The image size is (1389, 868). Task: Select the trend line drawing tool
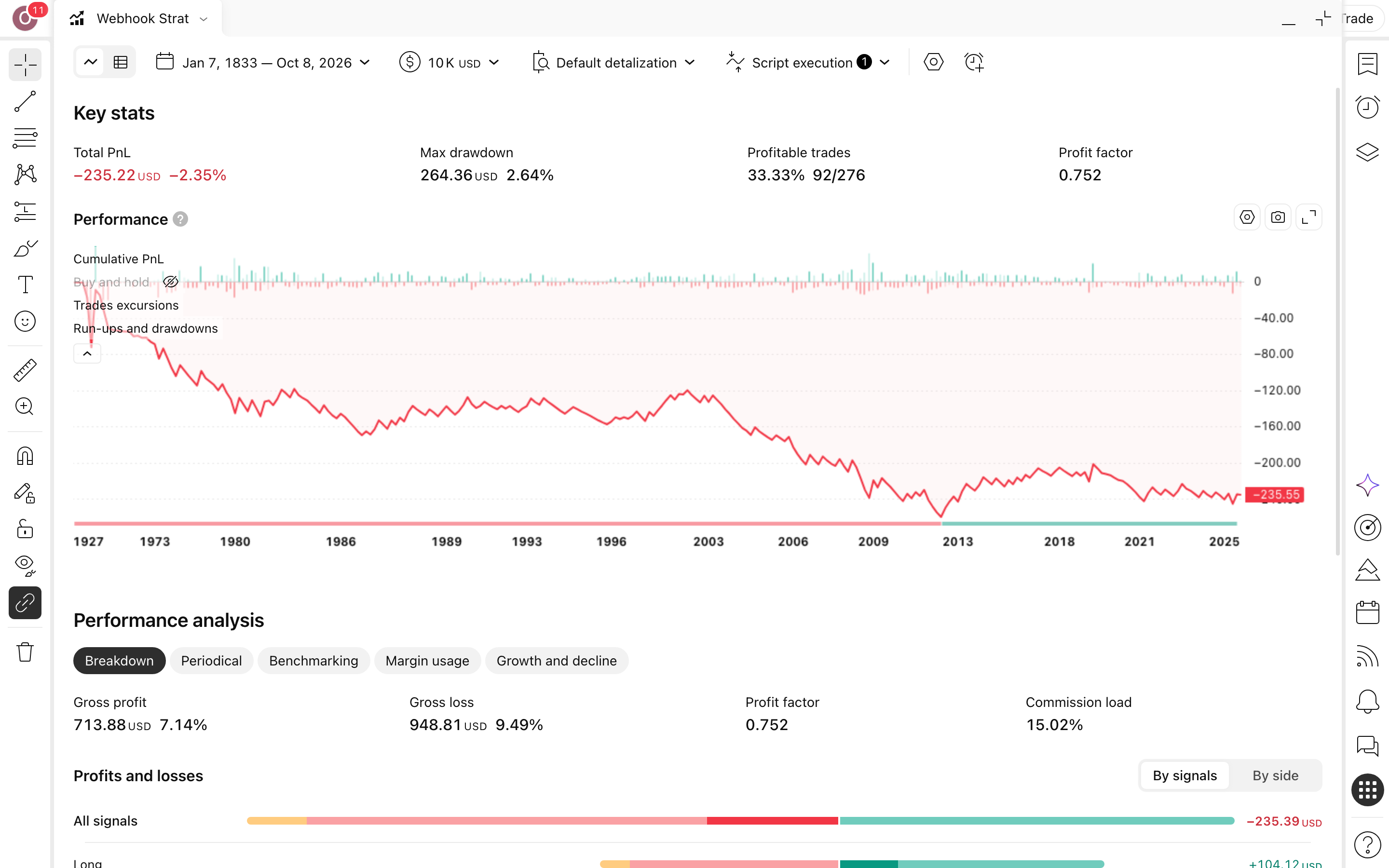tap(25, 102)
